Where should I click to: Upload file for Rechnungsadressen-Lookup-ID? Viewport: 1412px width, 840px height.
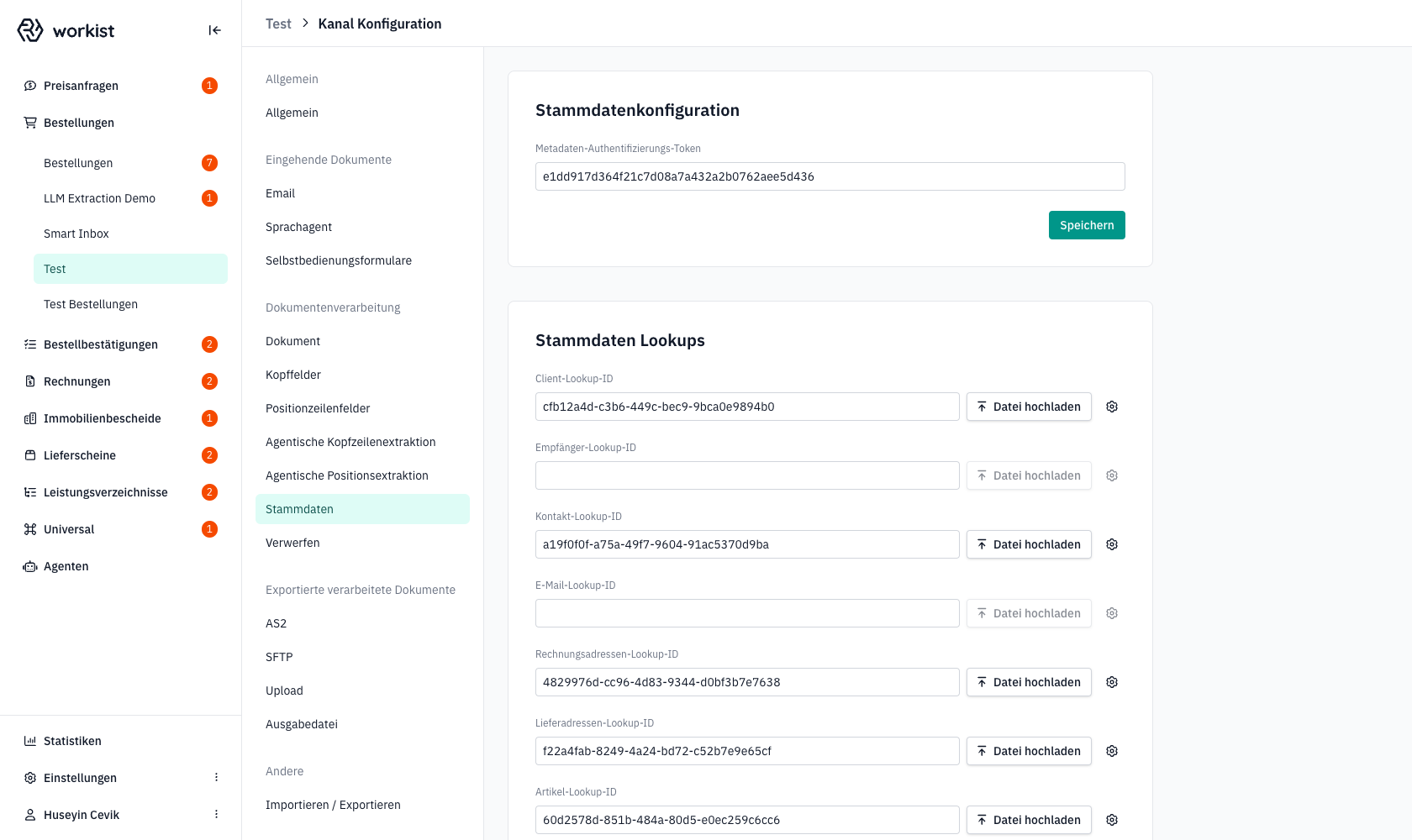pos(1029,682)
